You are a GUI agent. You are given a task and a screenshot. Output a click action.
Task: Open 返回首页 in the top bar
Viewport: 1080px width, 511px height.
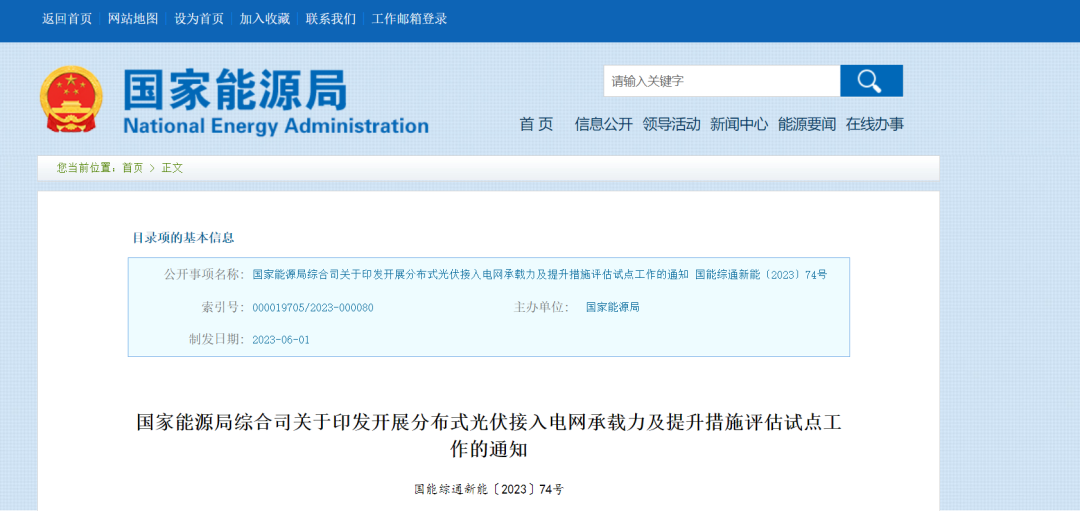click(67, 19)
